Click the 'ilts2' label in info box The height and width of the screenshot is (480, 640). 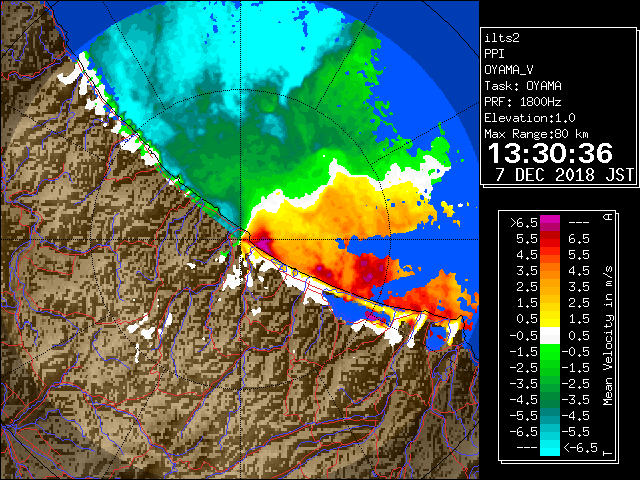tap(502, 38)
